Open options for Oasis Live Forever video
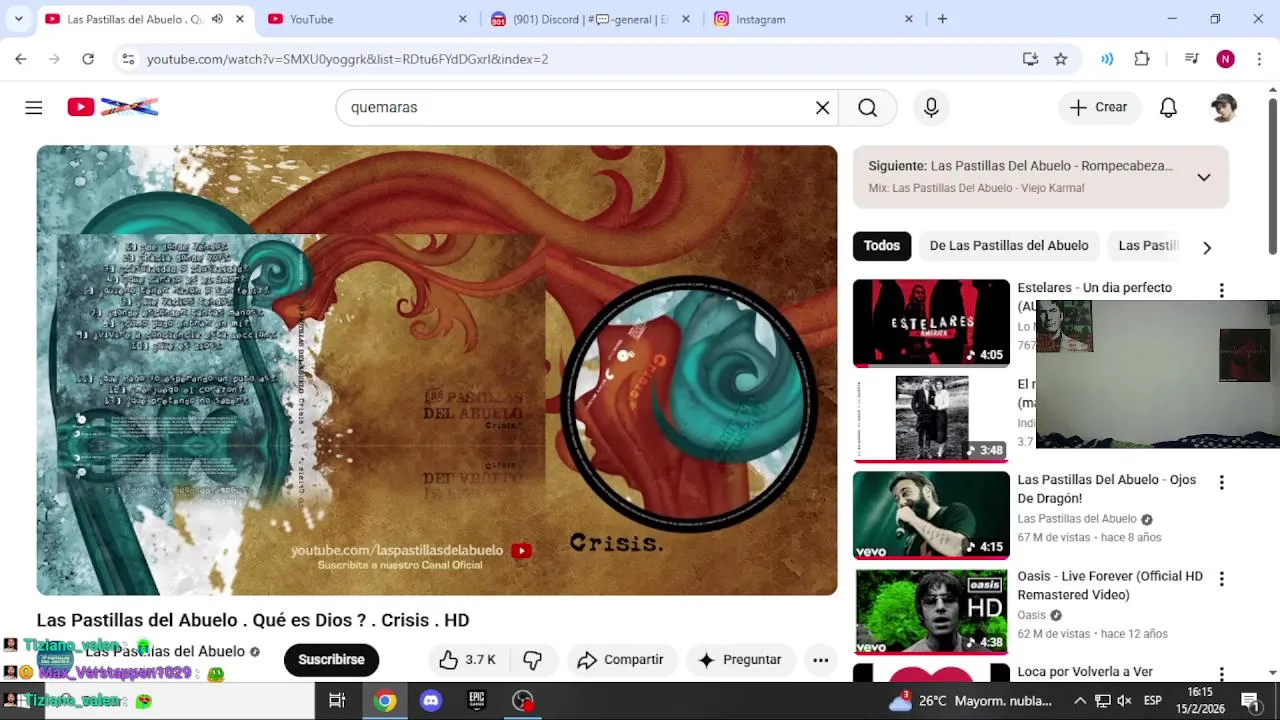1280x720 pixels. click(1221, 579)
